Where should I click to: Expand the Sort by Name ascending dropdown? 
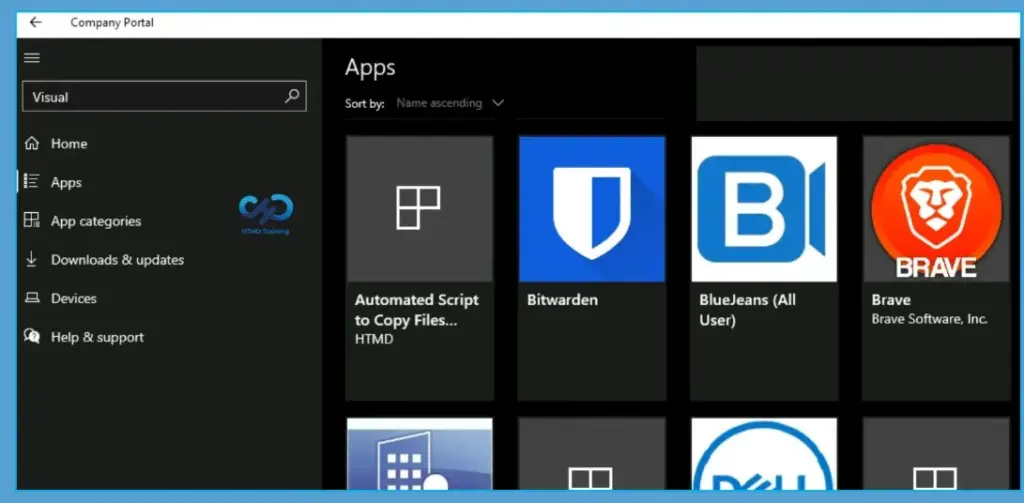pos(451,103)
